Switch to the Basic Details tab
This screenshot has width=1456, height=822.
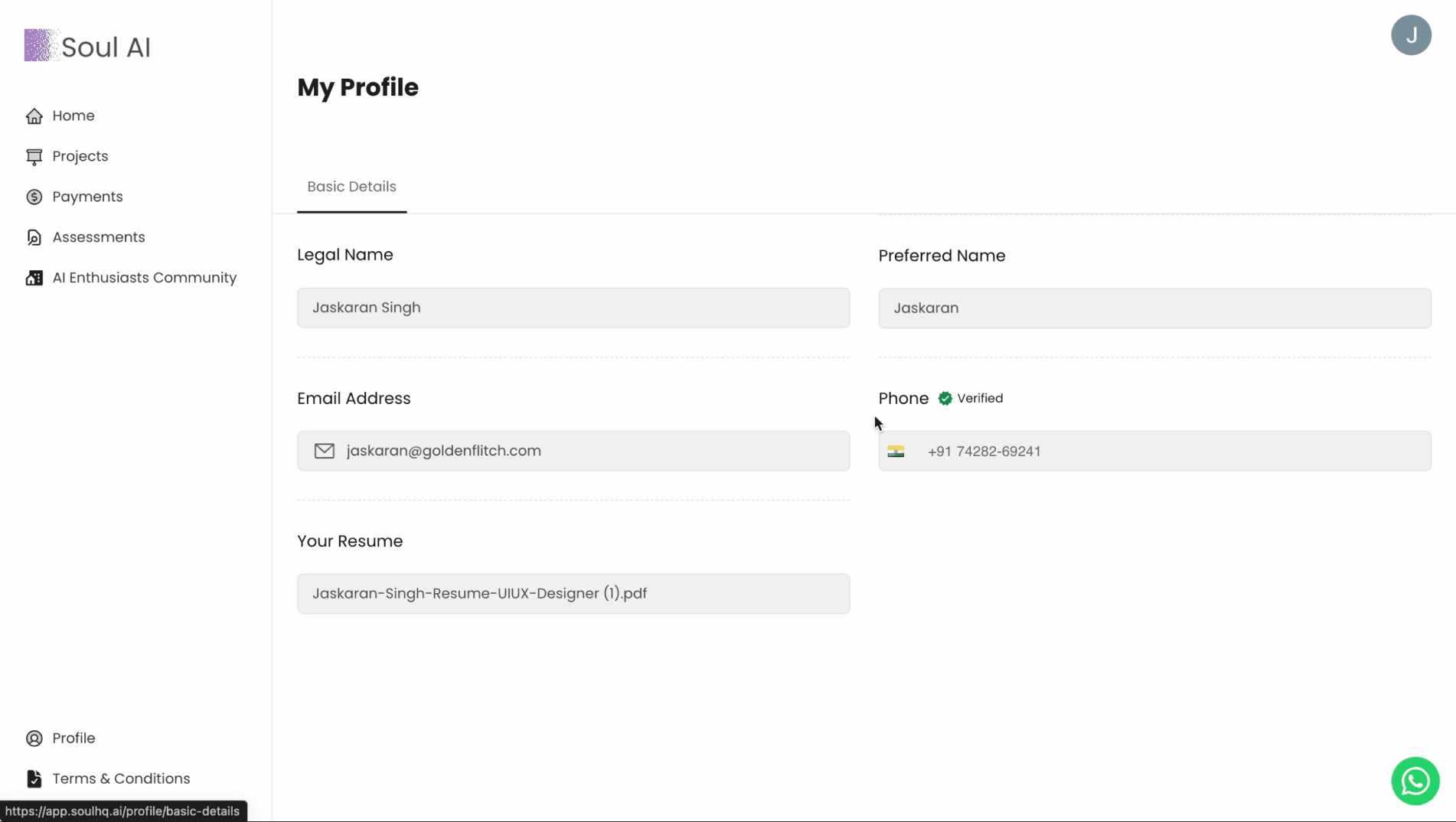351,187
